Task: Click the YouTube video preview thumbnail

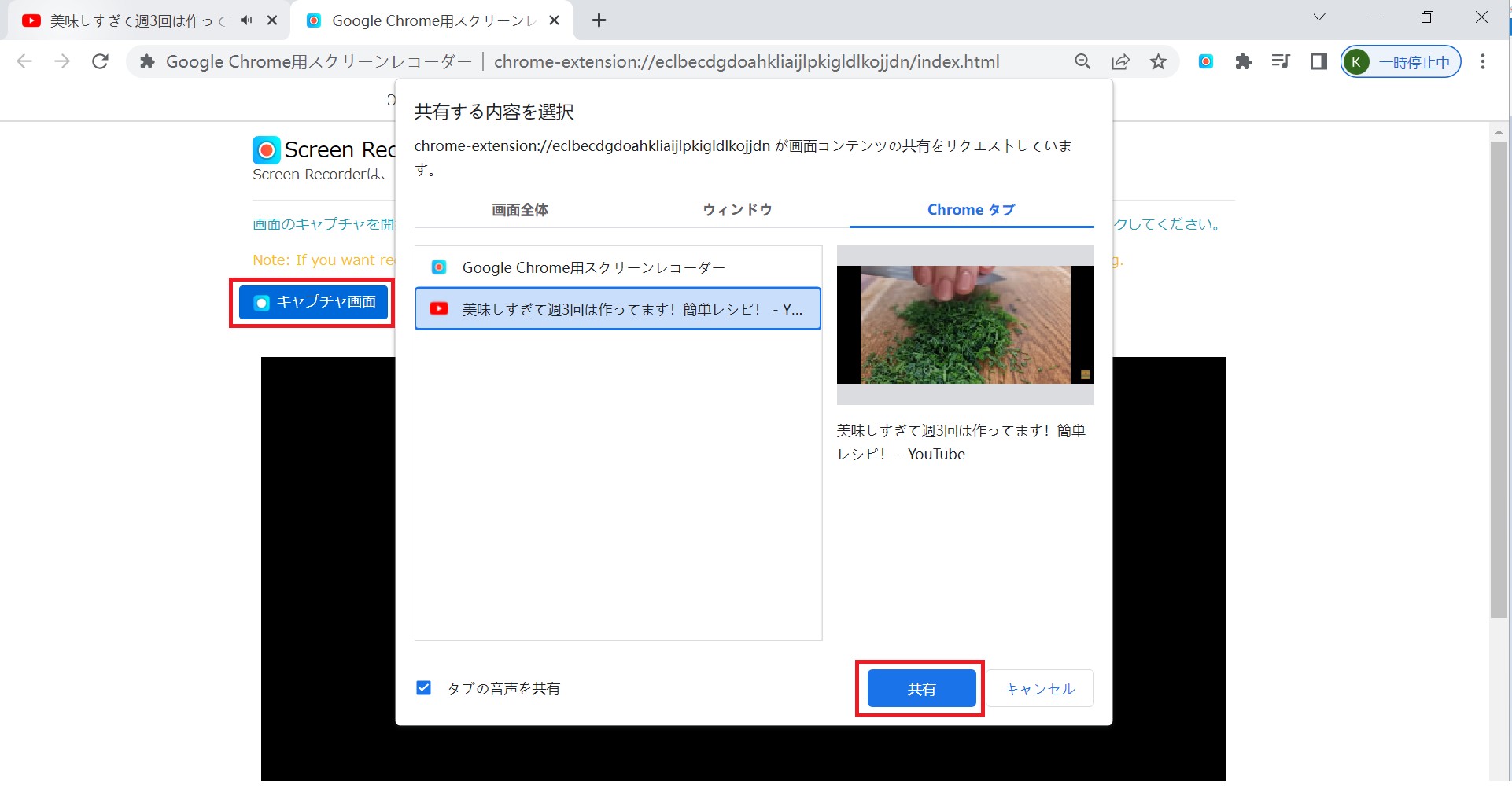Action: [965, 325]
